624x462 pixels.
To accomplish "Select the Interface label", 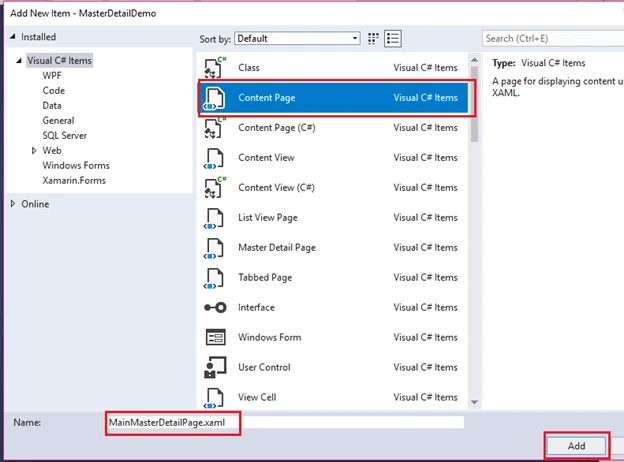I will coord(256,308).
